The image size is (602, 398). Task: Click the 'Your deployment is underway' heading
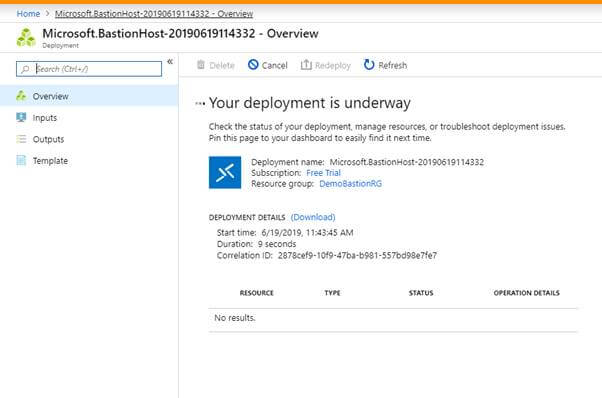click(x=309, y=103)
